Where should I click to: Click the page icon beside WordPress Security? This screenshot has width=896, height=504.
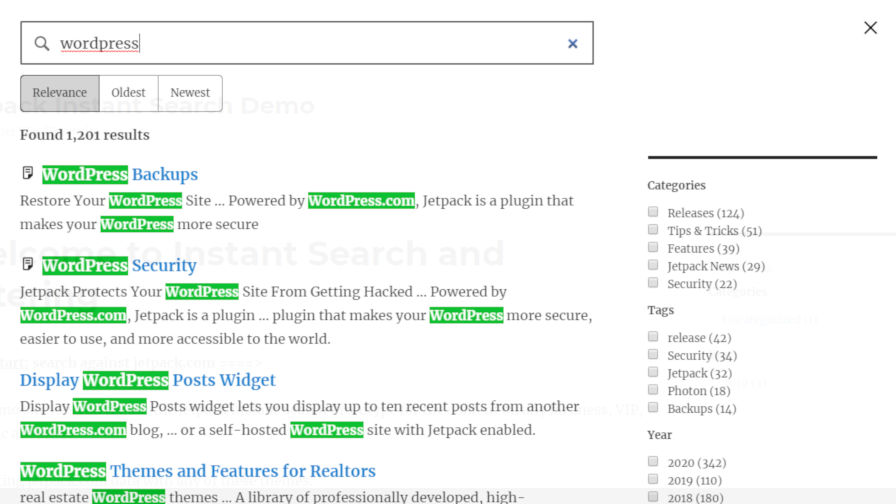28,264
